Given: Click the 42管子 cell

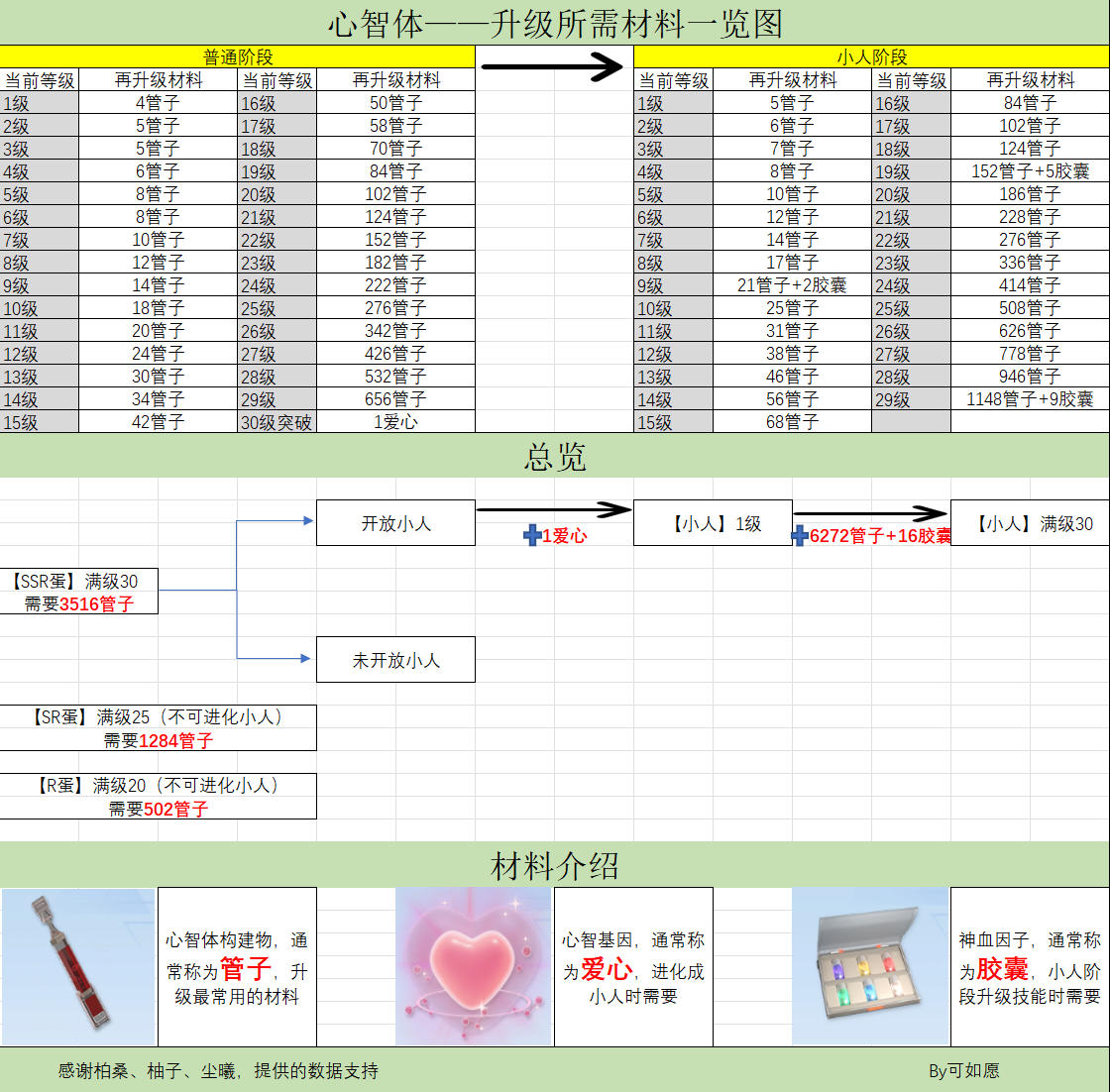Looking at the screenshot, I should pos(158,422).
